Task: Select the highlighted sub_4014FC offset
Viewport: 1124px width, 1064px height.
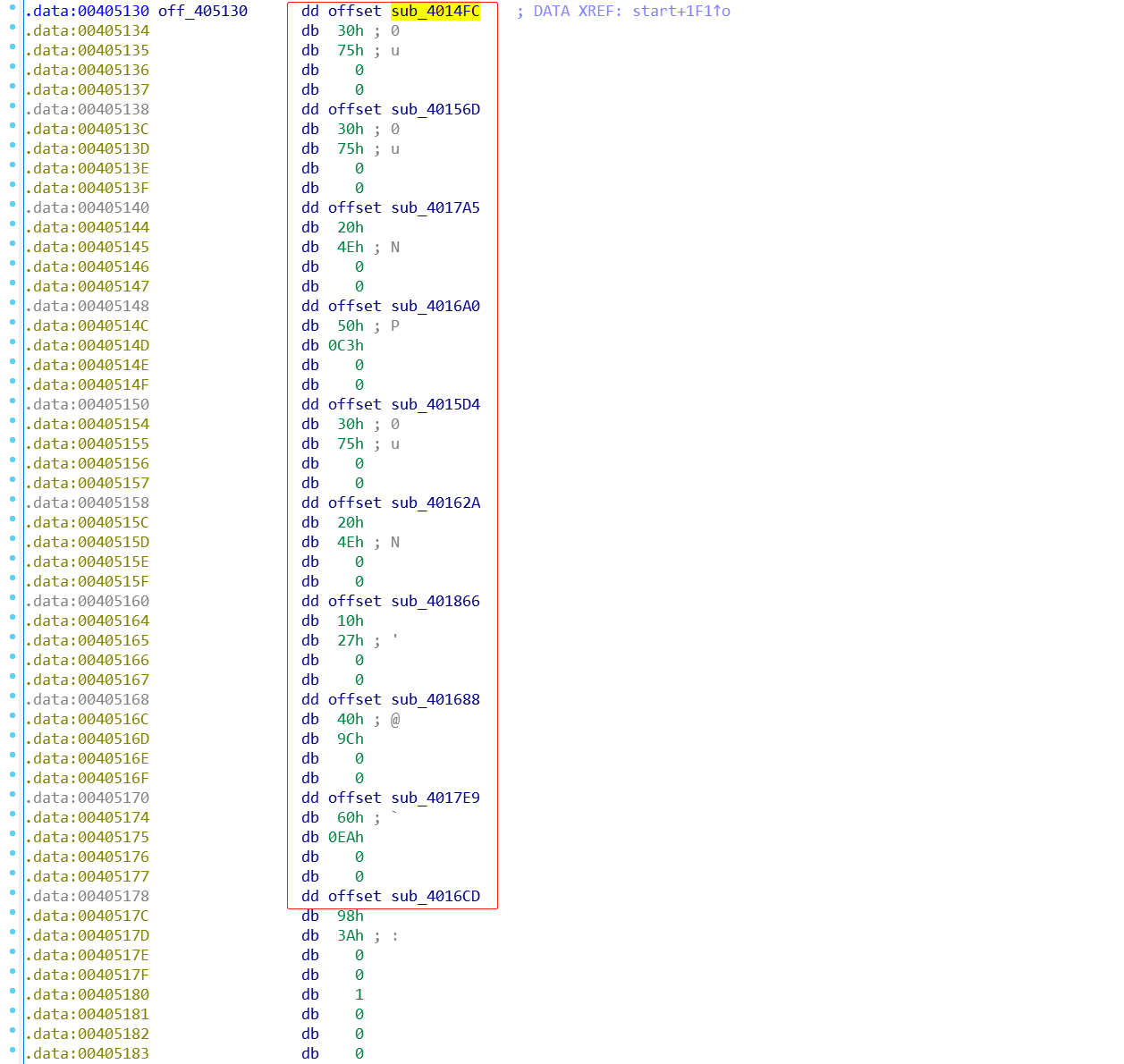Action: 435,11
